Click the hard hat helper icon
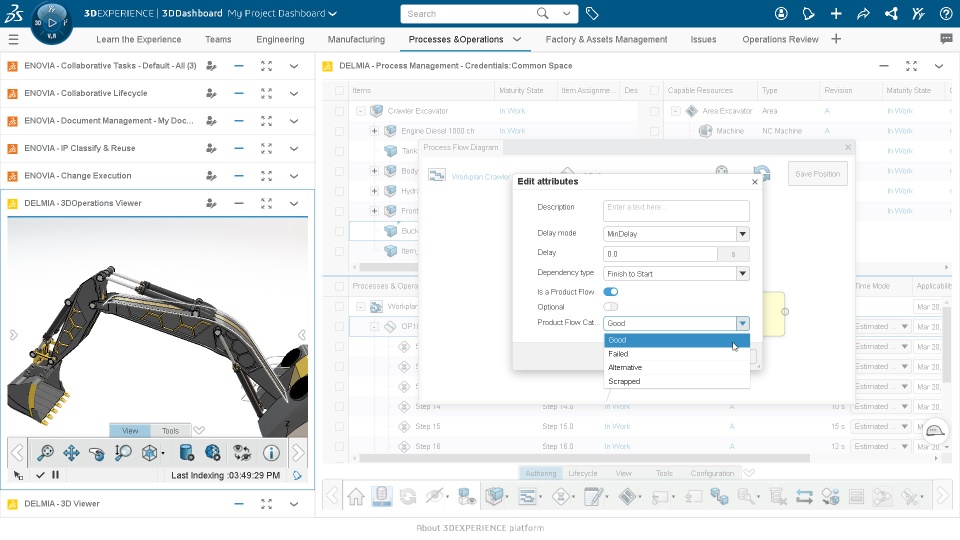 point(935,430)
